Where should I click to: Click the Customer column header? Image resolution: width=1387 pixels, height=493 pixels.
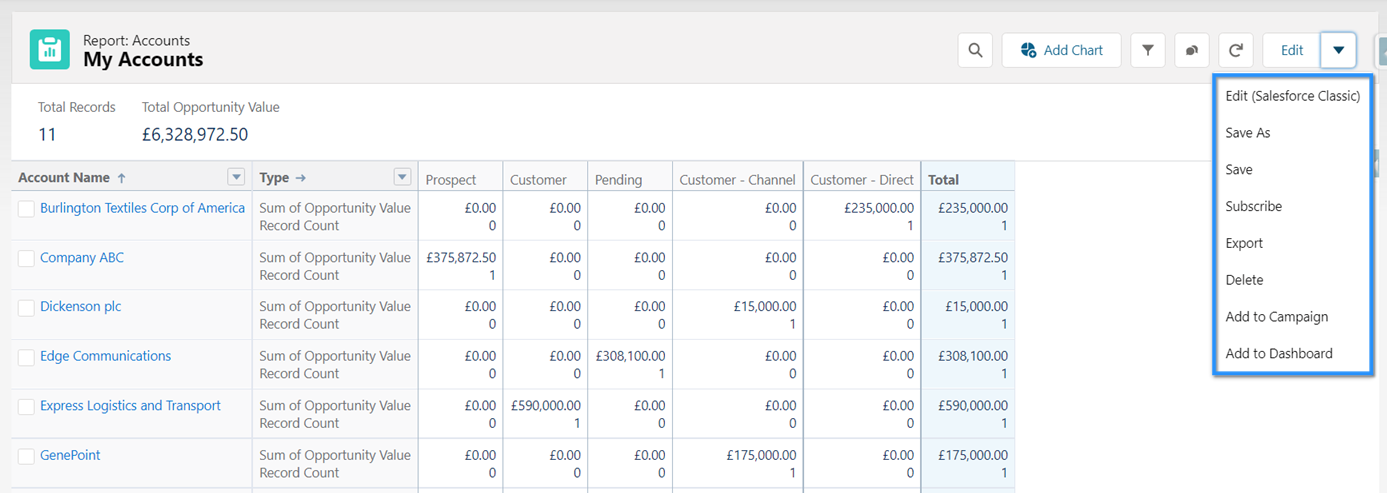538,180
